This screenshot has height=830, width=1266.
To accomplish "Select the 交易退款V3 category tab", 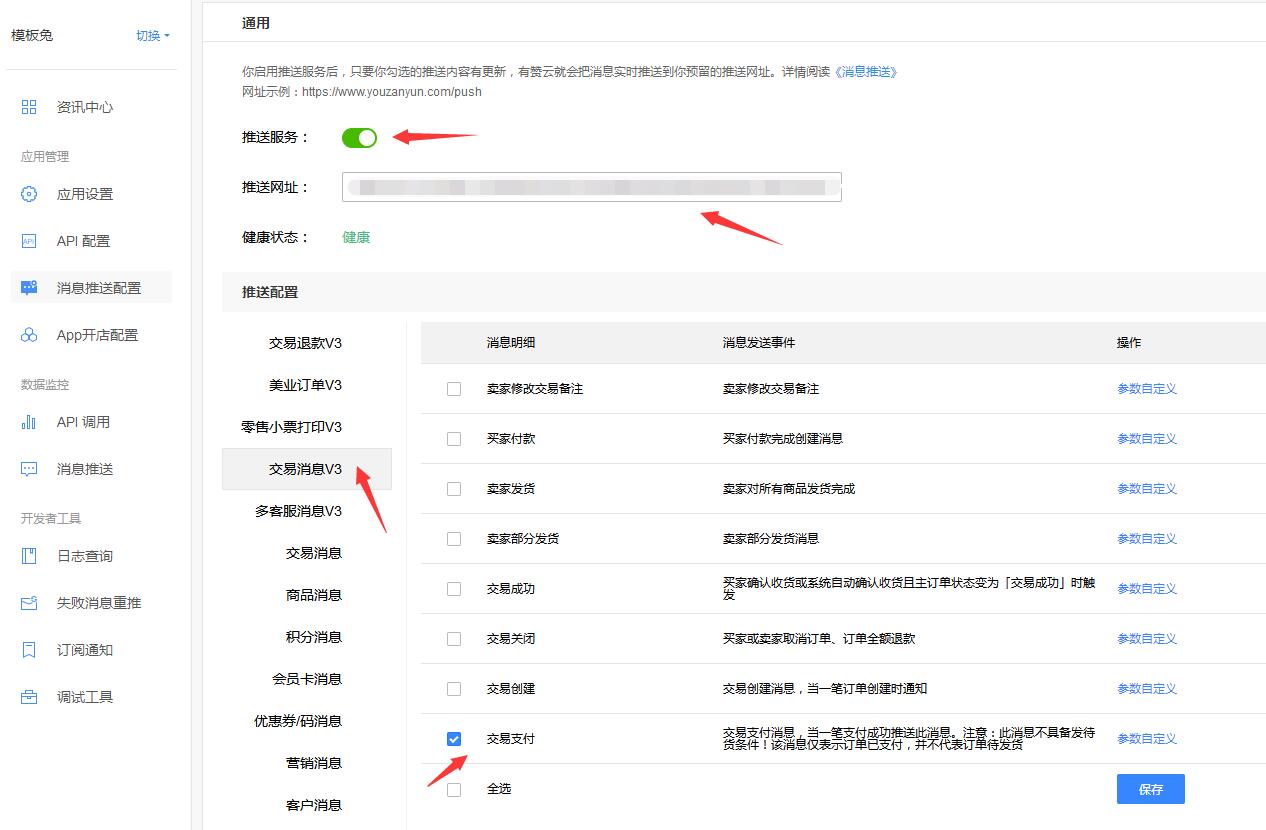I will (x=305, y=343).
